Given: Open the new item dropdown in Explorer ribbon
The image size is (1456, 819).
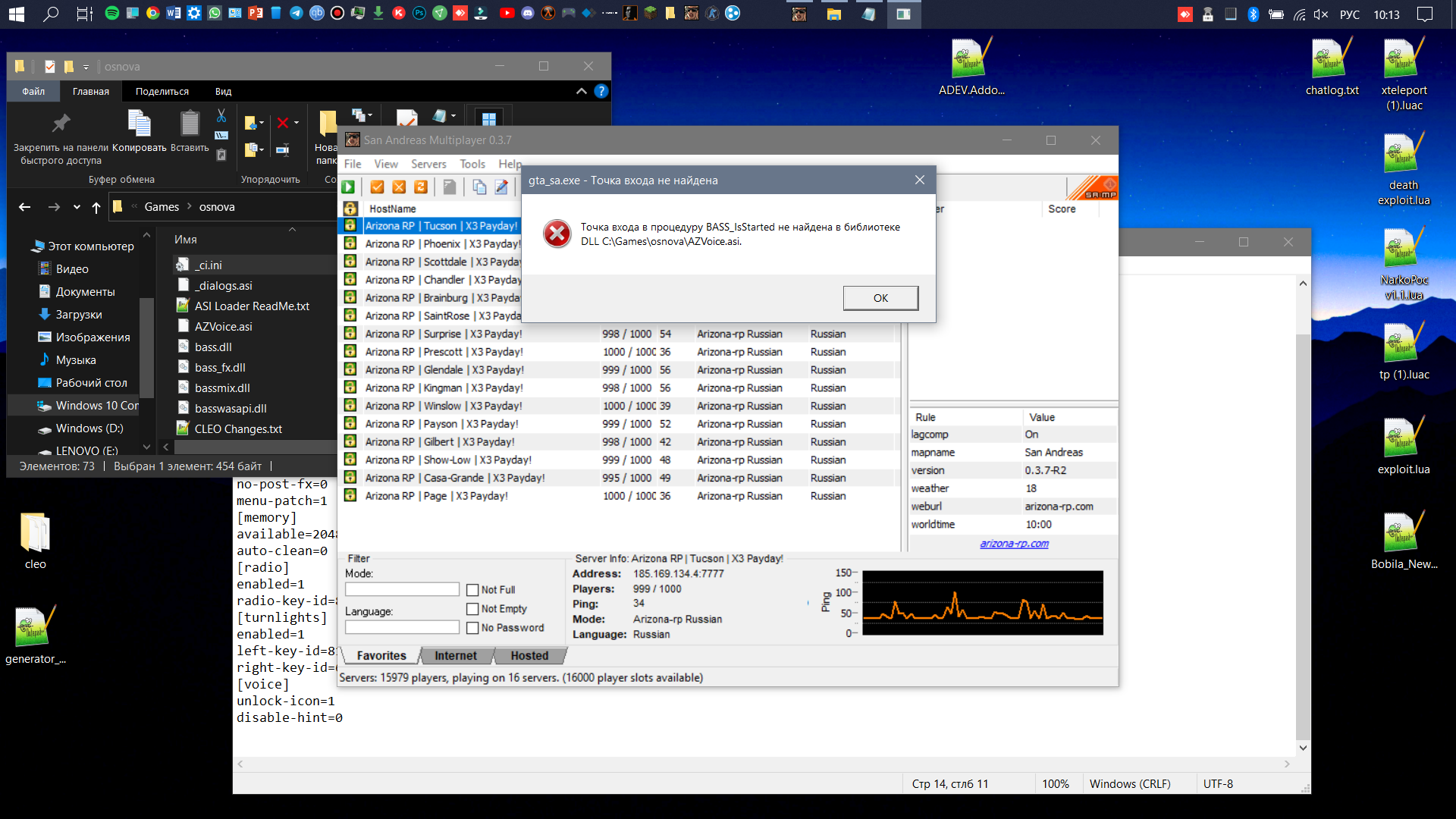Looking at the screenshot, I should tap(370, 116).
